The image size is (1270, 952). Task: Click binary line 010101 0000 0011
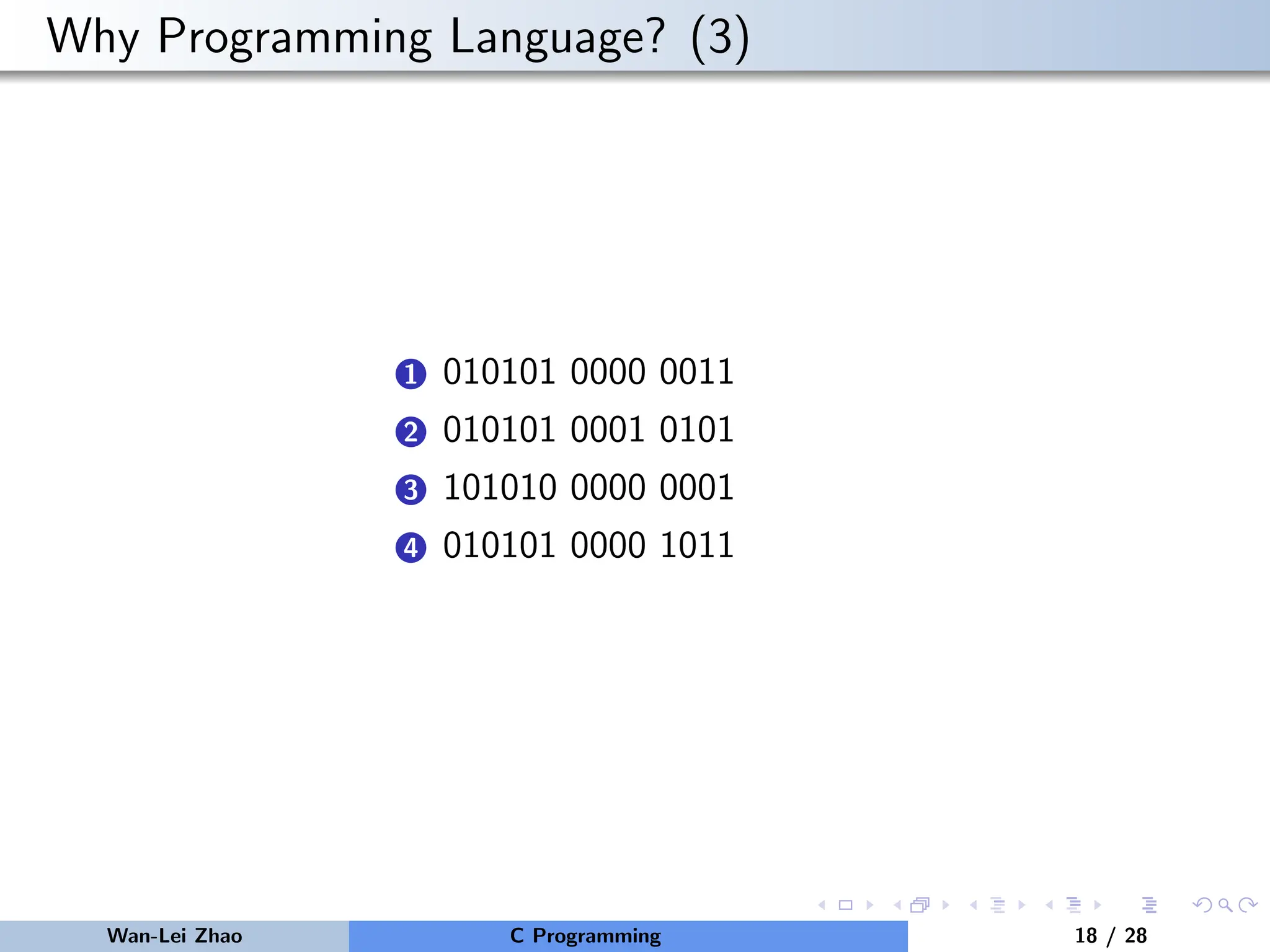click(588, 372)
